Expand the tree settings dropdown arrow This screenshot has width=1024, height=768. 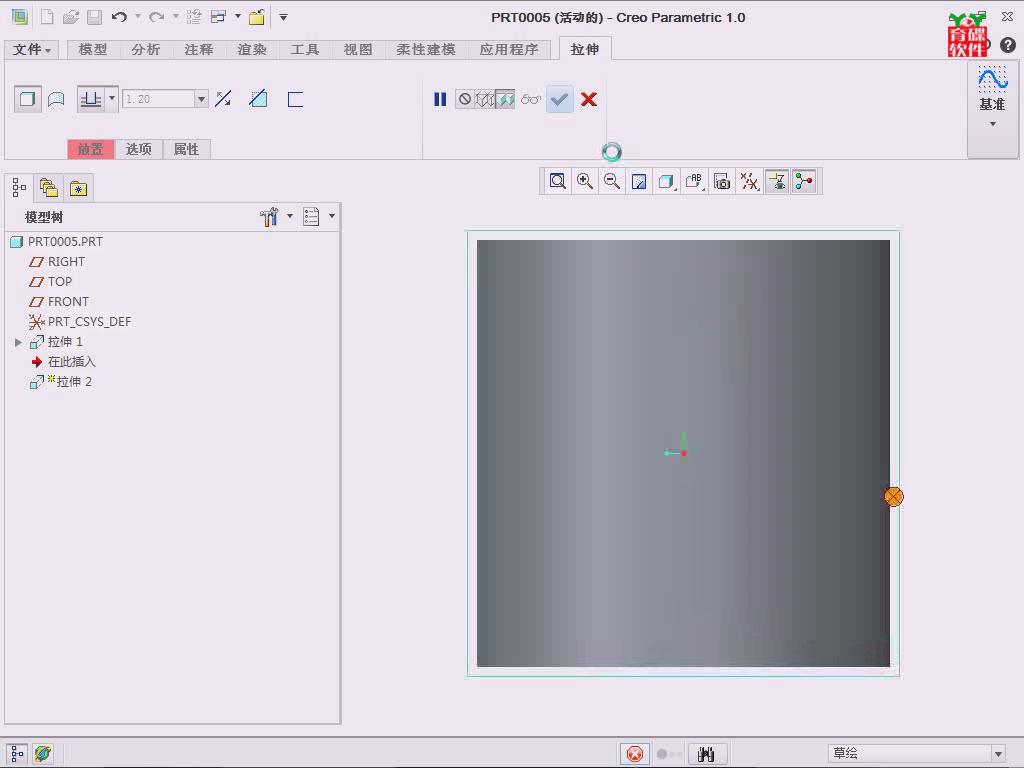[290, 216]
